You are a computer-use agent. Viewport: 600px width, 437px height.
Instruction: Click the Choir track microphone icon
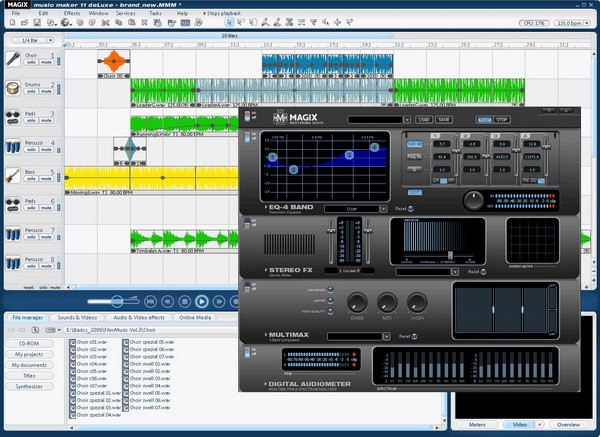pyautogui.click(x=13, y=59)
